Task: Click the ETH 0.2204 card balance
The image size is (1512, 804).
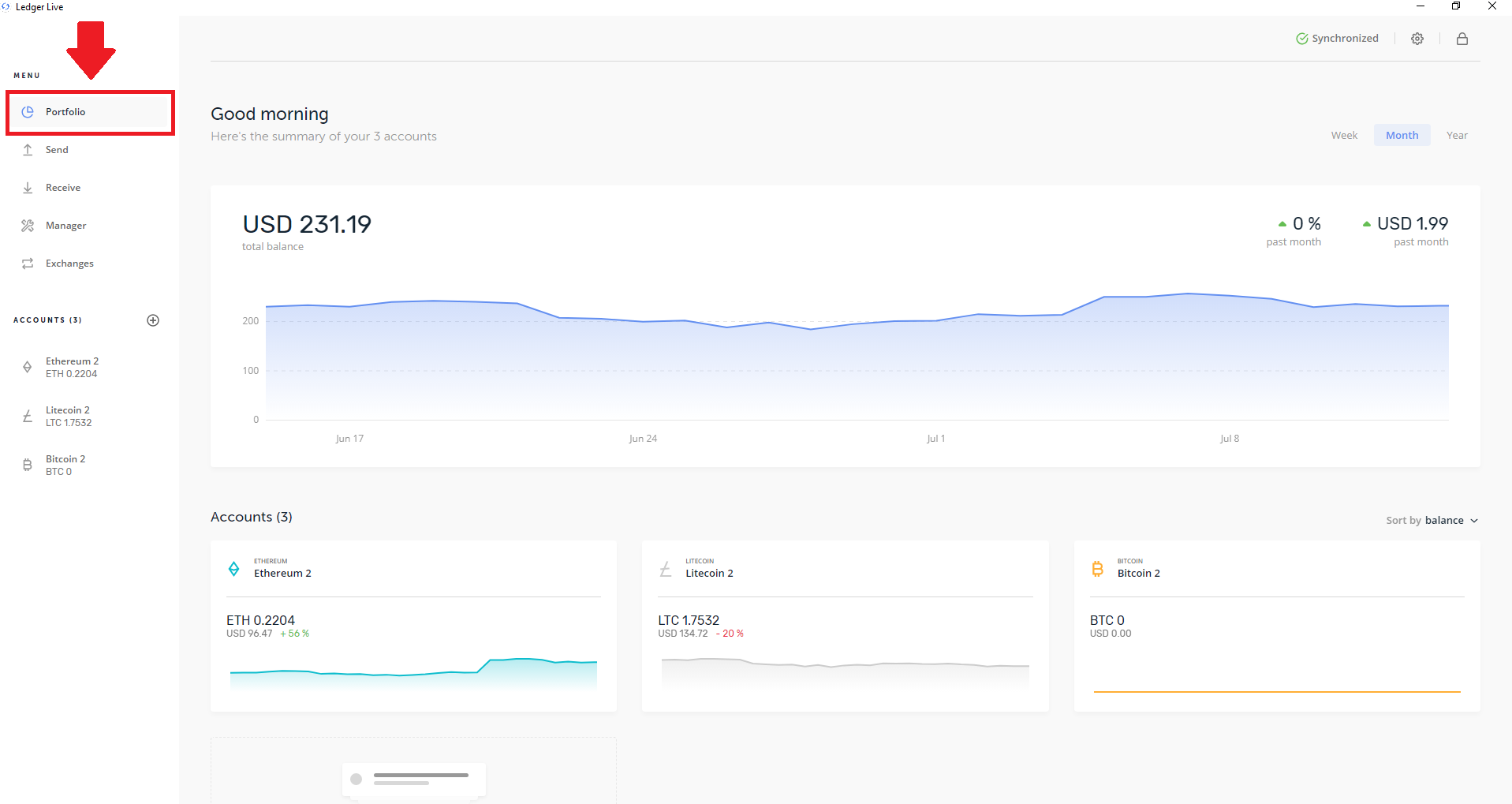Action: [x=260, y=621]
